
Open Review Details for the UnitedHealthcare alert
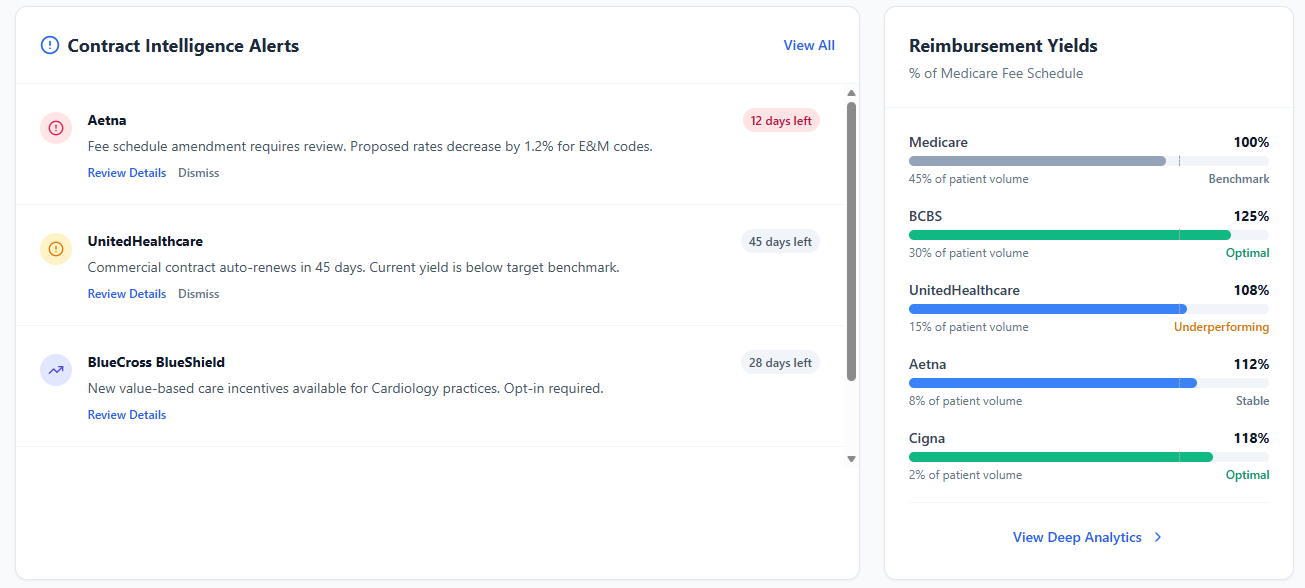127,294
